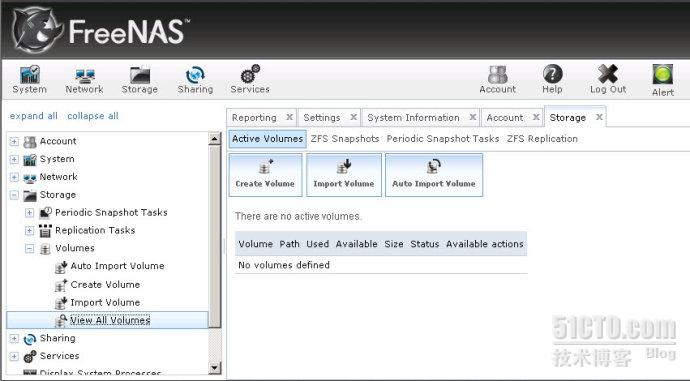Close the Reporting tab

(290, 117)
